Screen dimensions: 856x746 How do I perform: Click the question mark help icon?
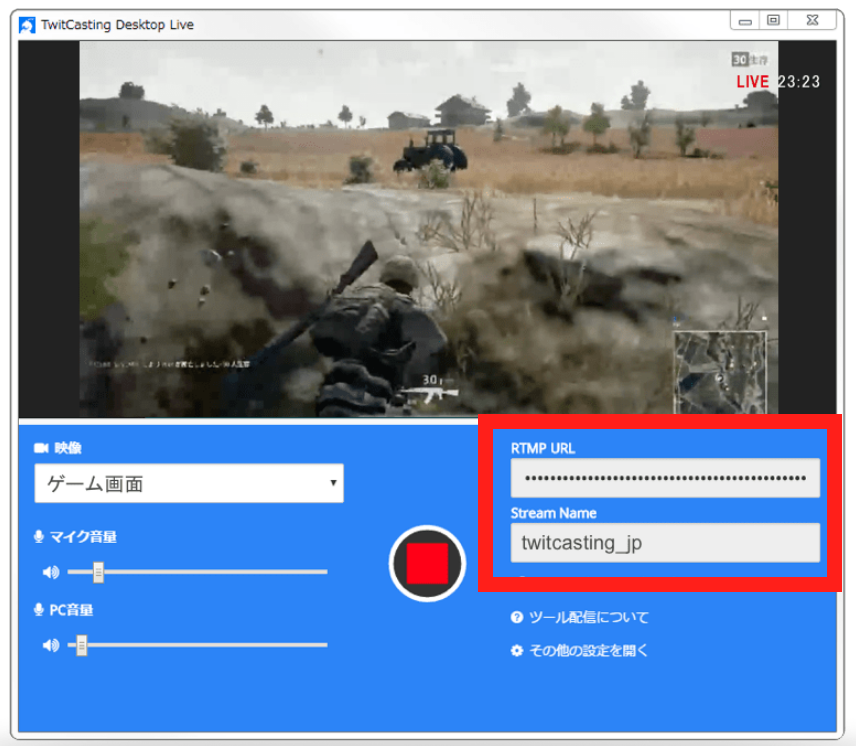point(516,617)
